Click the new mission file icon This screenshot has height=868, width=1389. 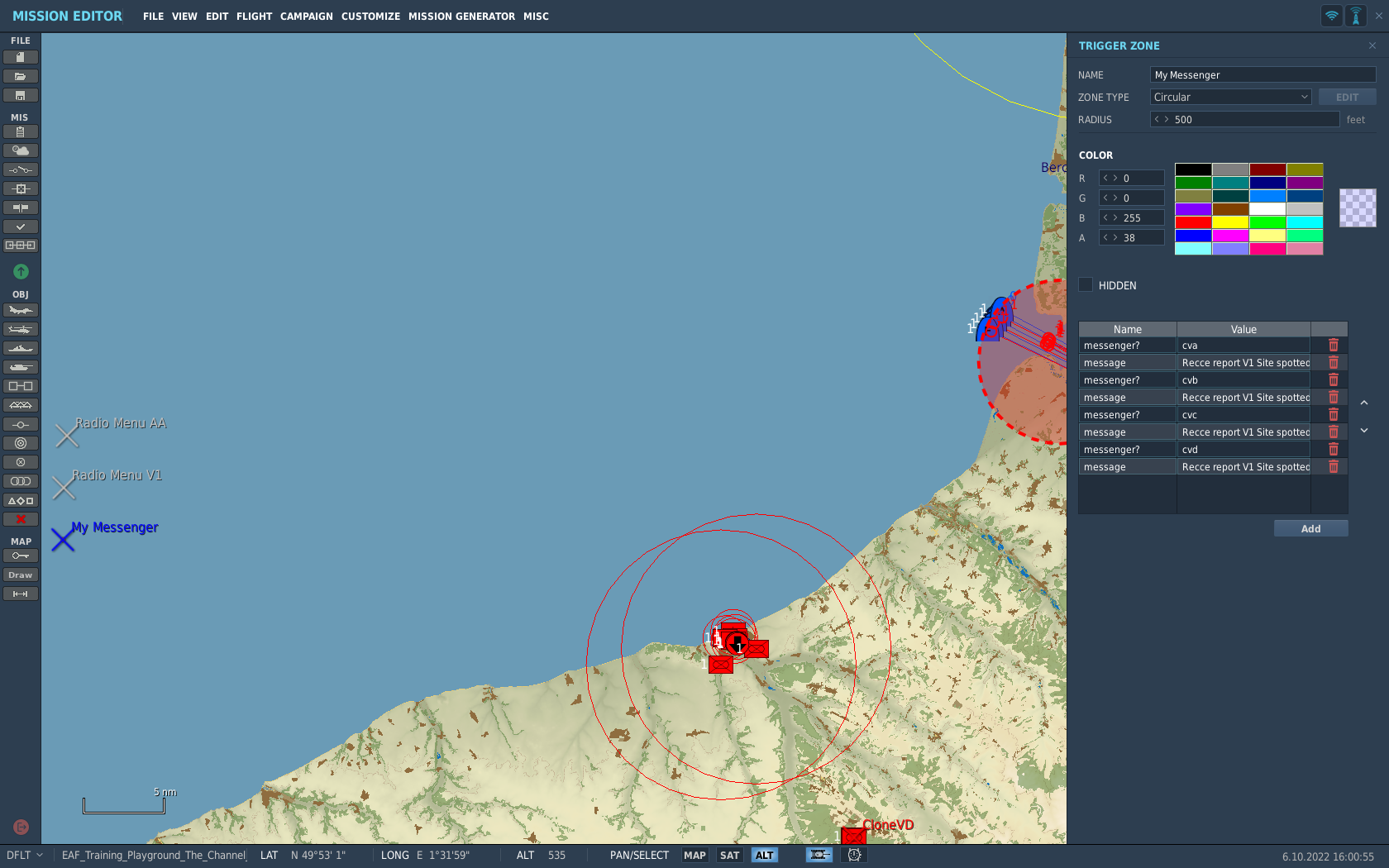[x=21, y=57]
